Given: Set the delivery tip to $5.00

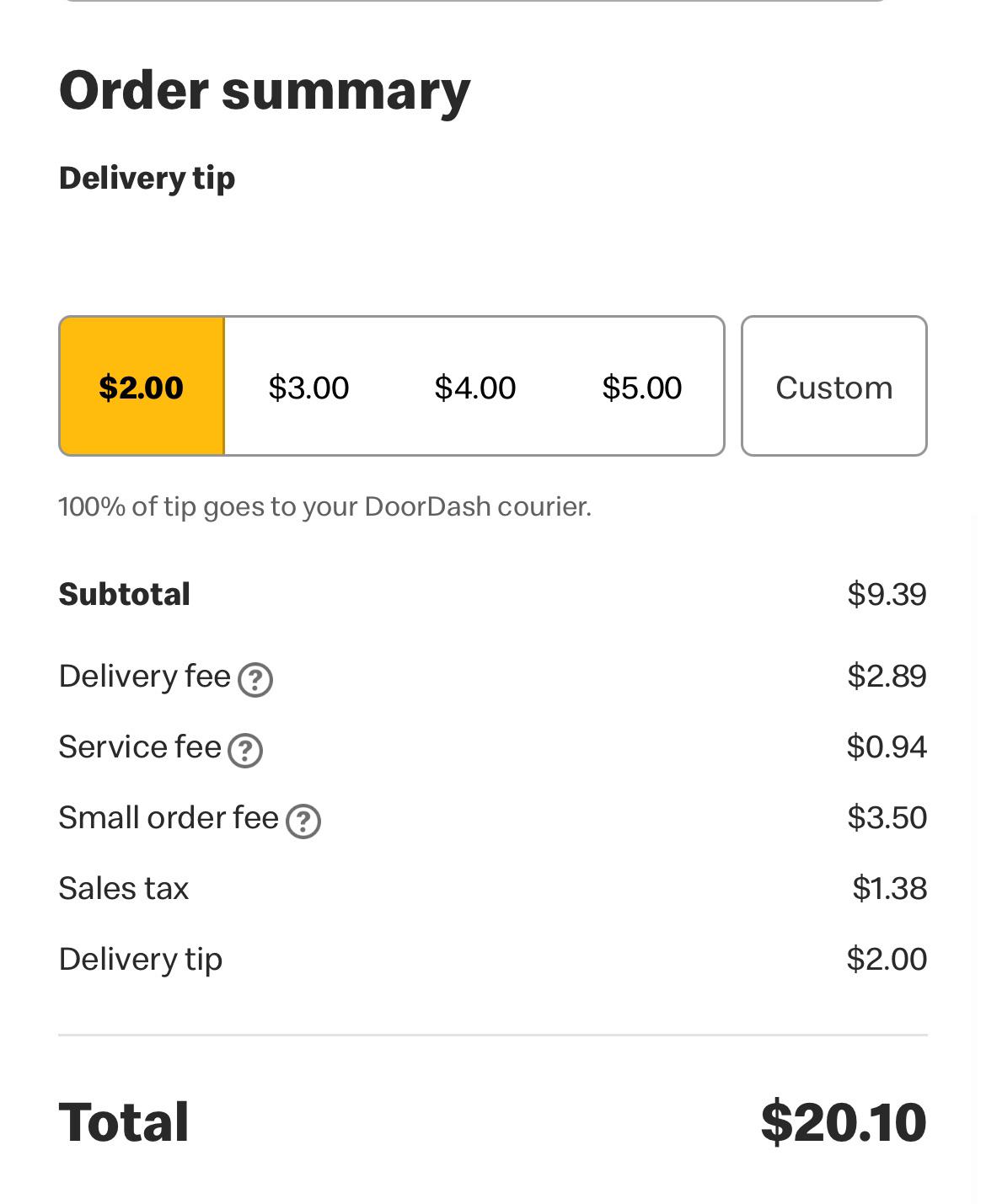Looking at the screenshot, I should tap(641, 387).
